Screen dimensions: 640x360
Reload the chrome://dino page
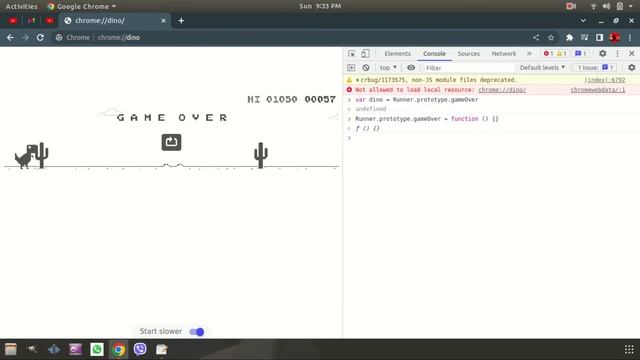pyautogui.click(x=40, y=38)
